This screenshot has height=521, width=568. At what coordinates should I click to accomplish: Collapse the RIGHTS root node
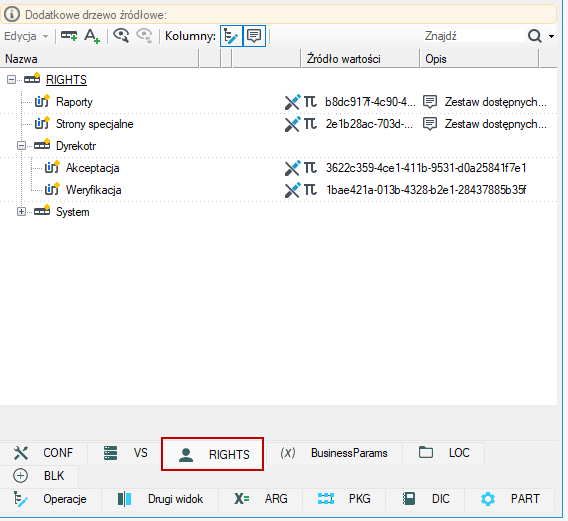pos(12,79)
